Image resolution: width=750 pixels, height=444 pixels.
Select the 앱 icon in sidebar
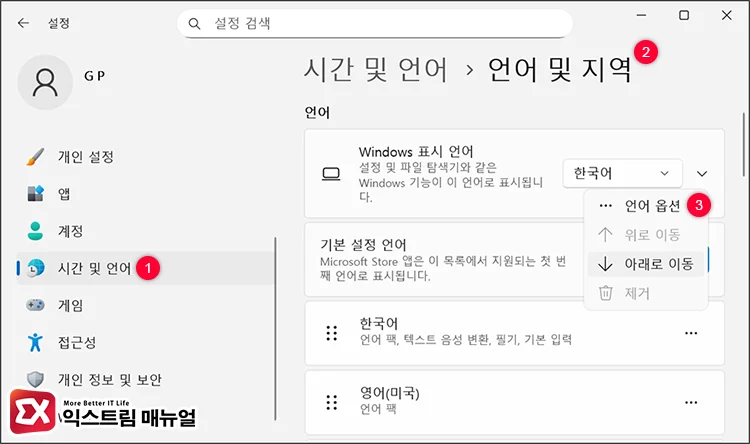click(x=35, y=193)
